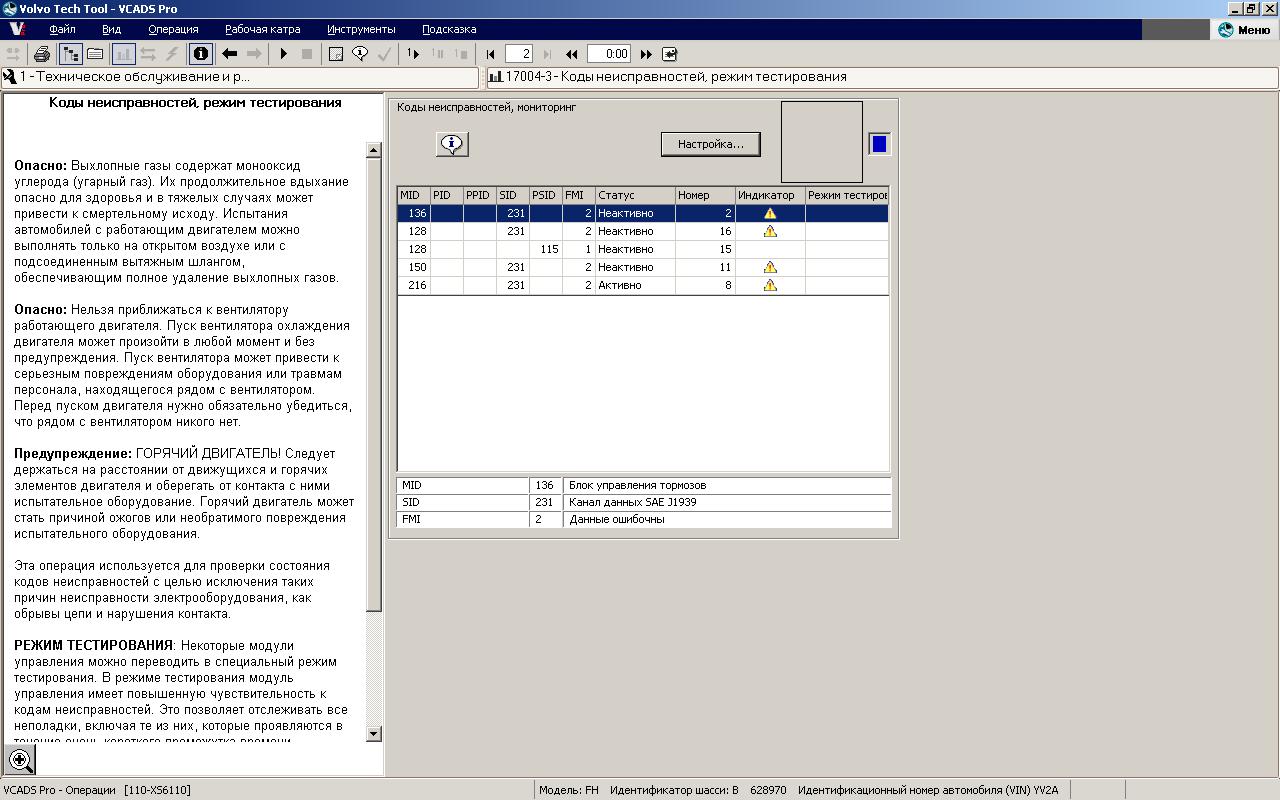Click the Volvo 'V' logo in menu bar

pos(16,29)
